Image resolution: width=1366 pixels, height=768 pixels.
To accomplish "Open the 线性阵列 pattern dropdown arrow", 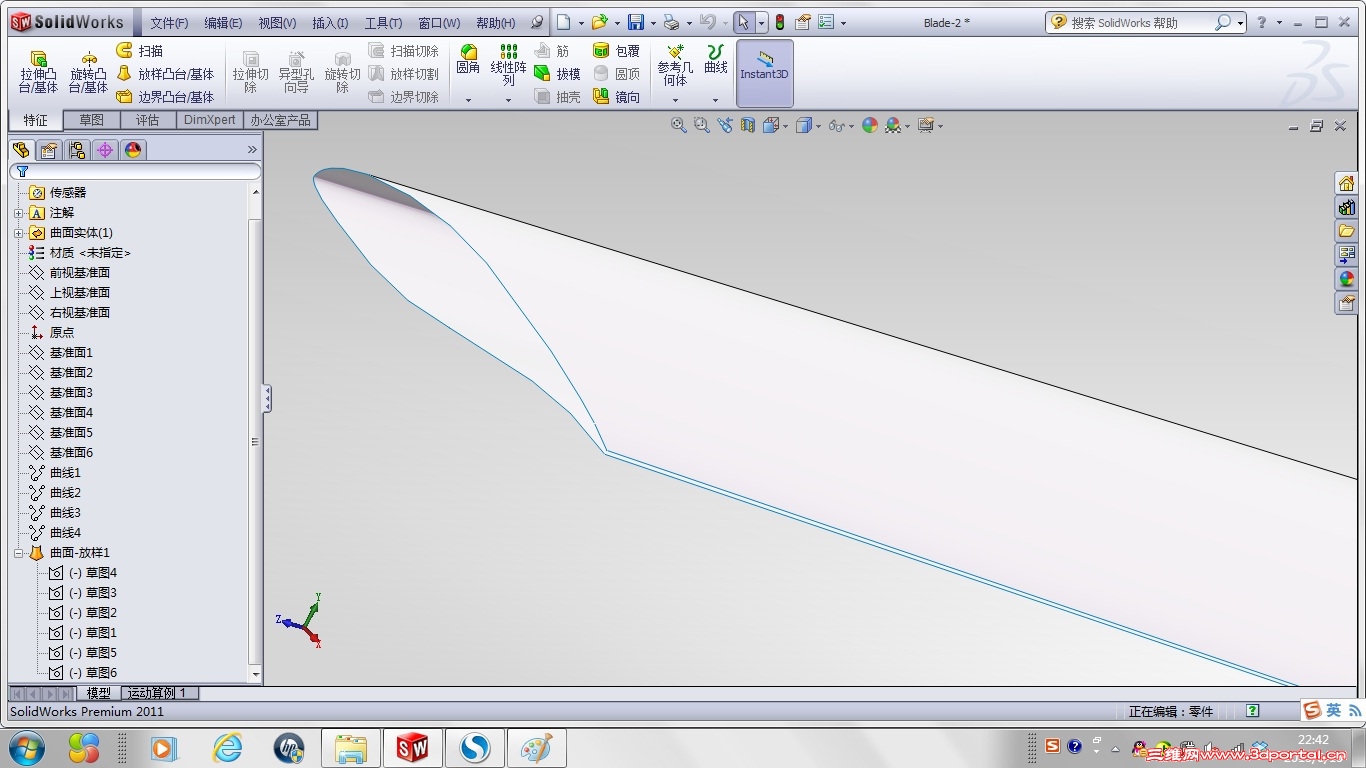I will (x=508, y=100).
